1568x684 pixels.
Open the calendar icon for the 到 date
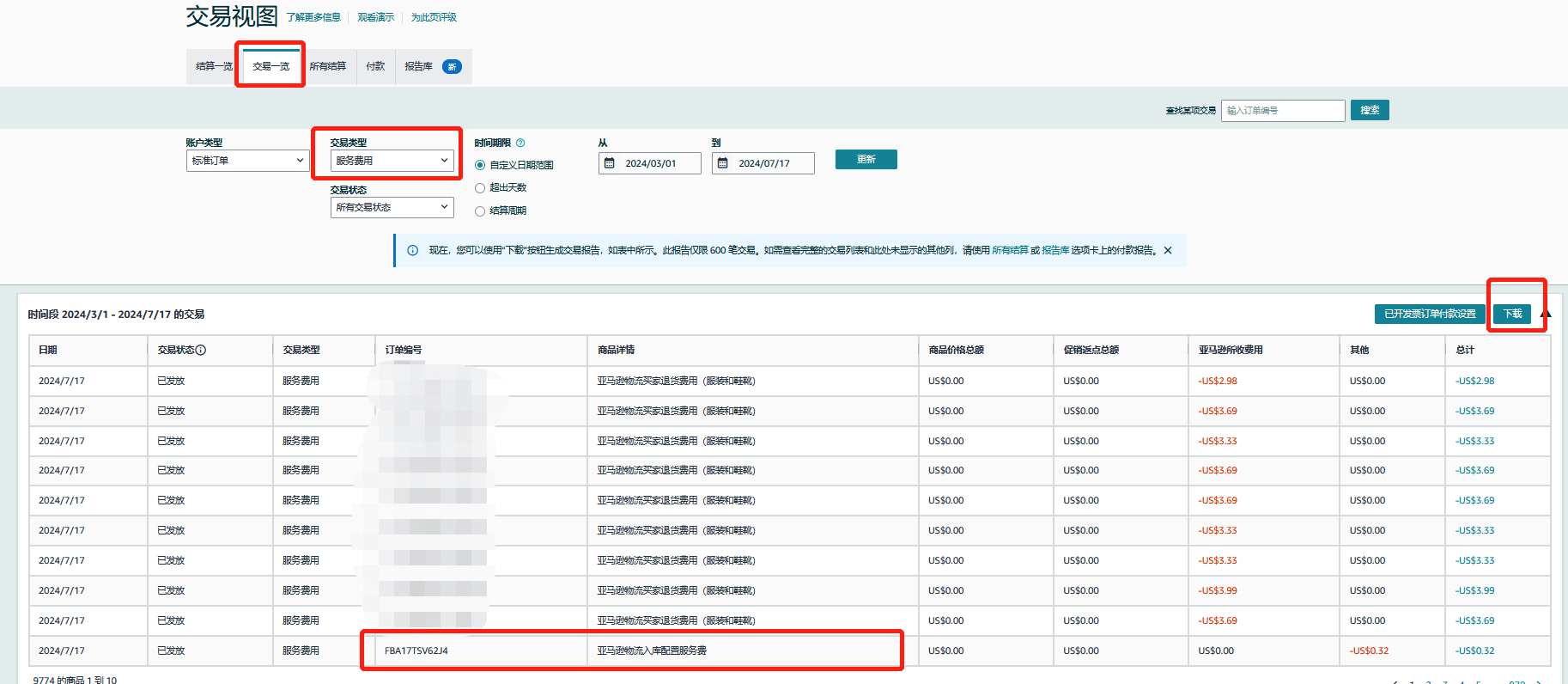[723, 163]
